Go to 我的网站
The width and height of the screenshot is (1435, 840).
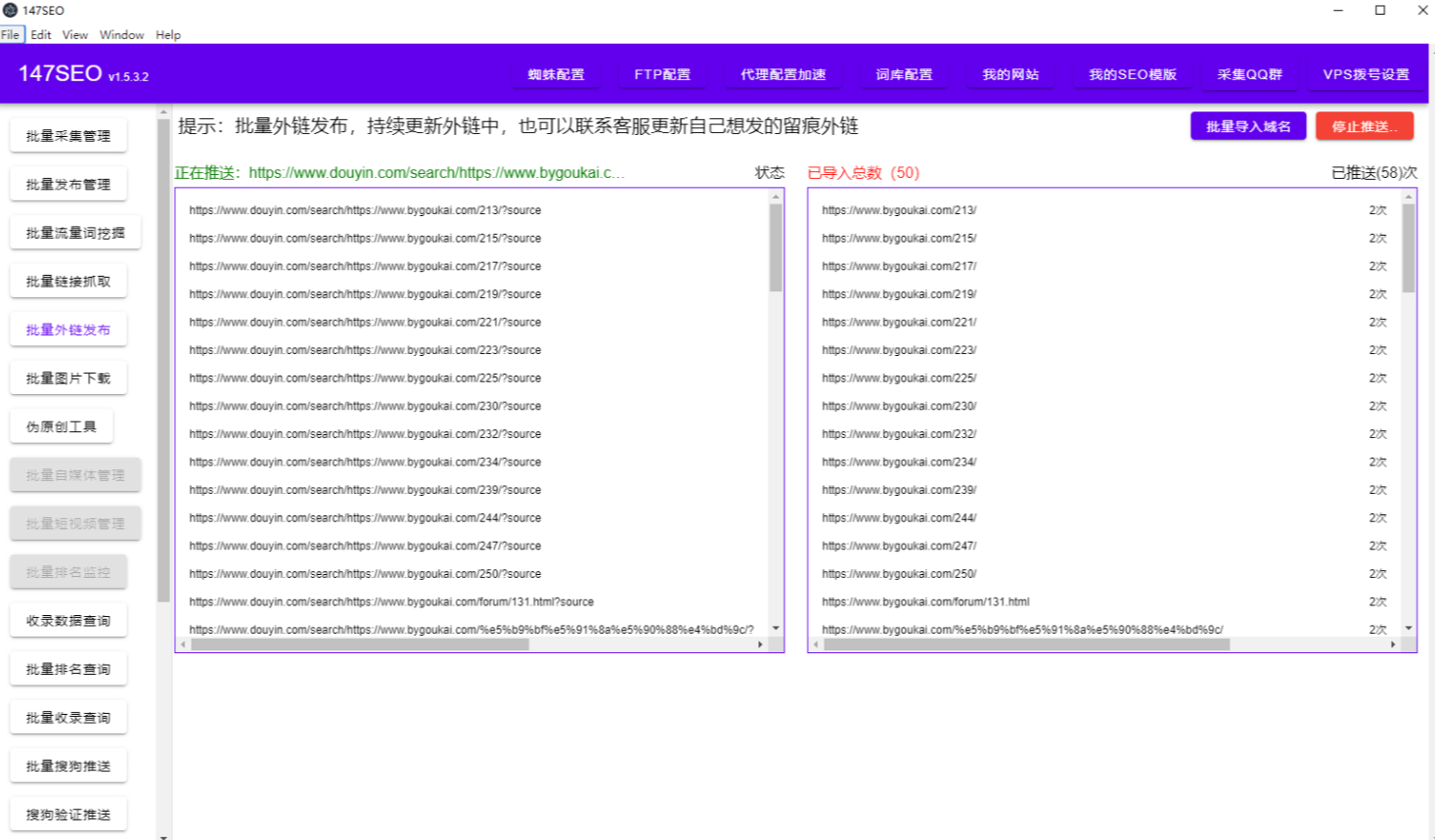point(1010,74)
